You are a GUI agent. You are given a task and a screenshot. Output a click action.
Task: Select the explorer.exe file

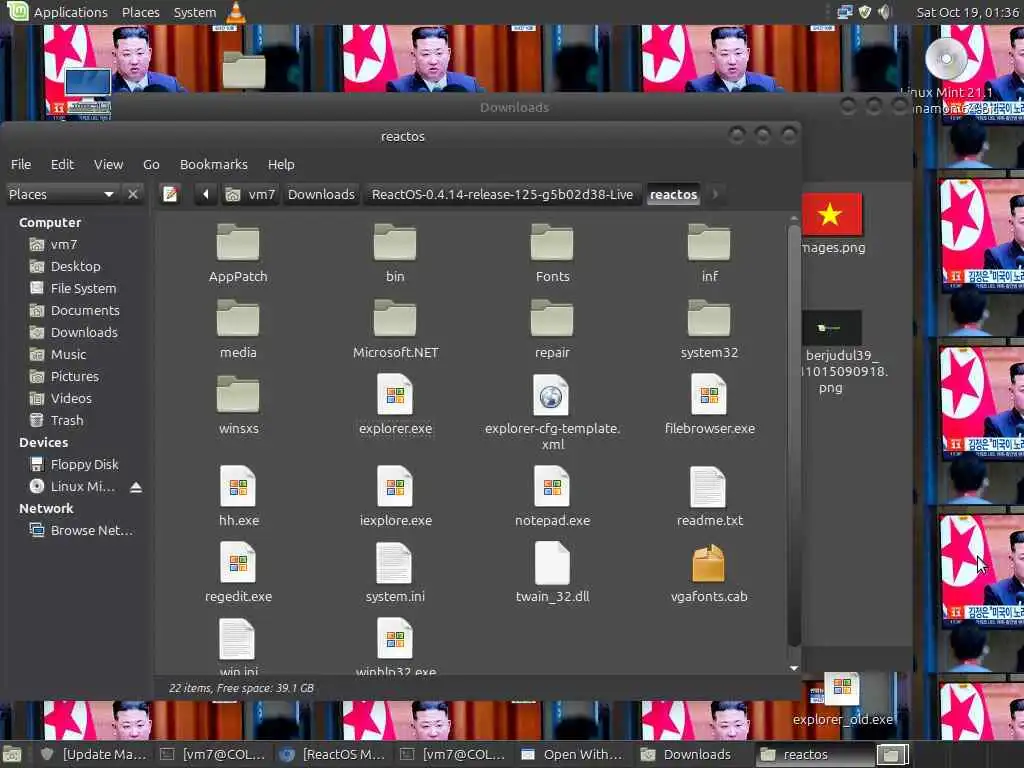(395, 405)
